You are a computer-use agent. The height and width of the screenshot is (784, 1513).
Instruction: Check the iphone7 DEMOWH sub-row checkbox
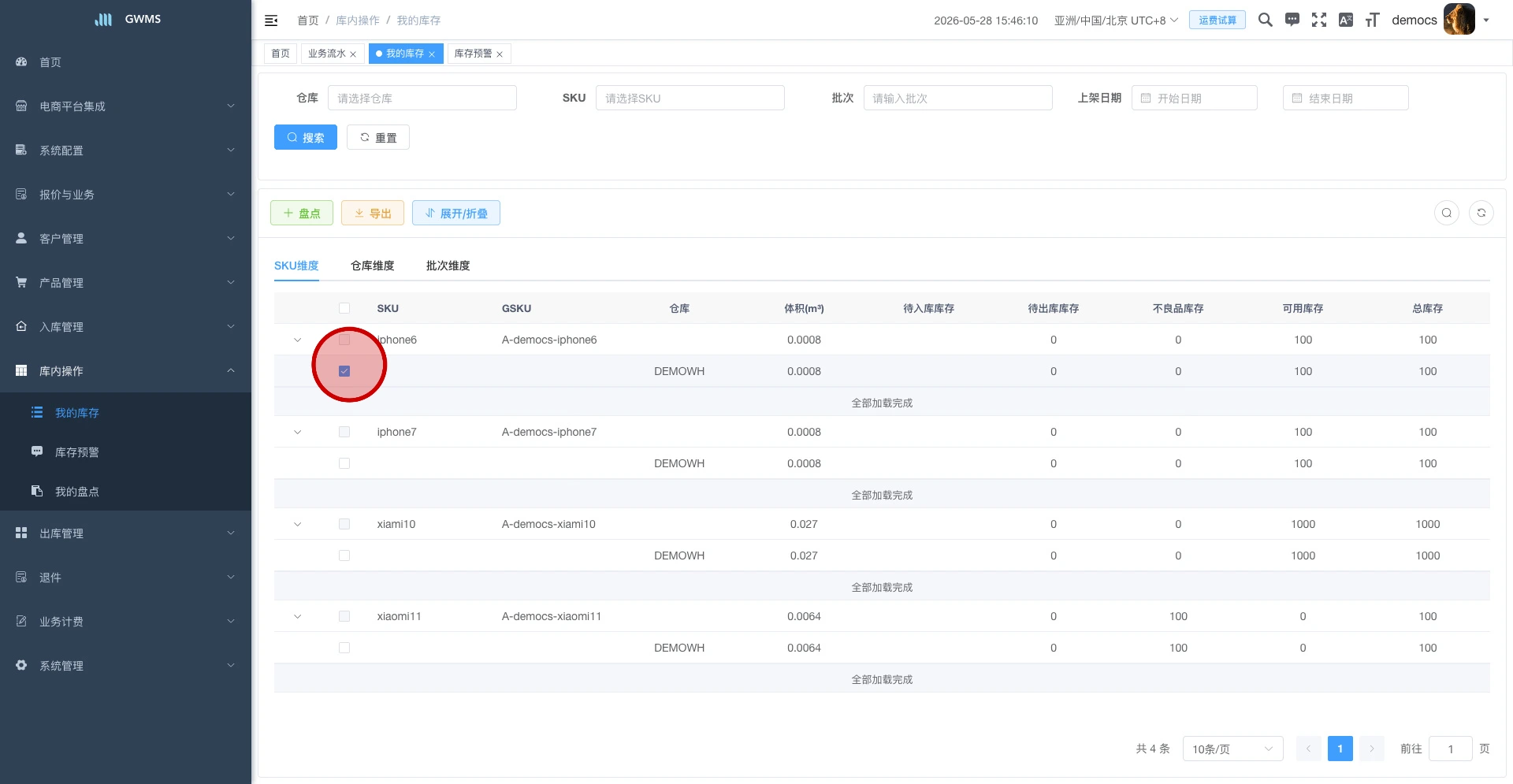coord(344,463)
